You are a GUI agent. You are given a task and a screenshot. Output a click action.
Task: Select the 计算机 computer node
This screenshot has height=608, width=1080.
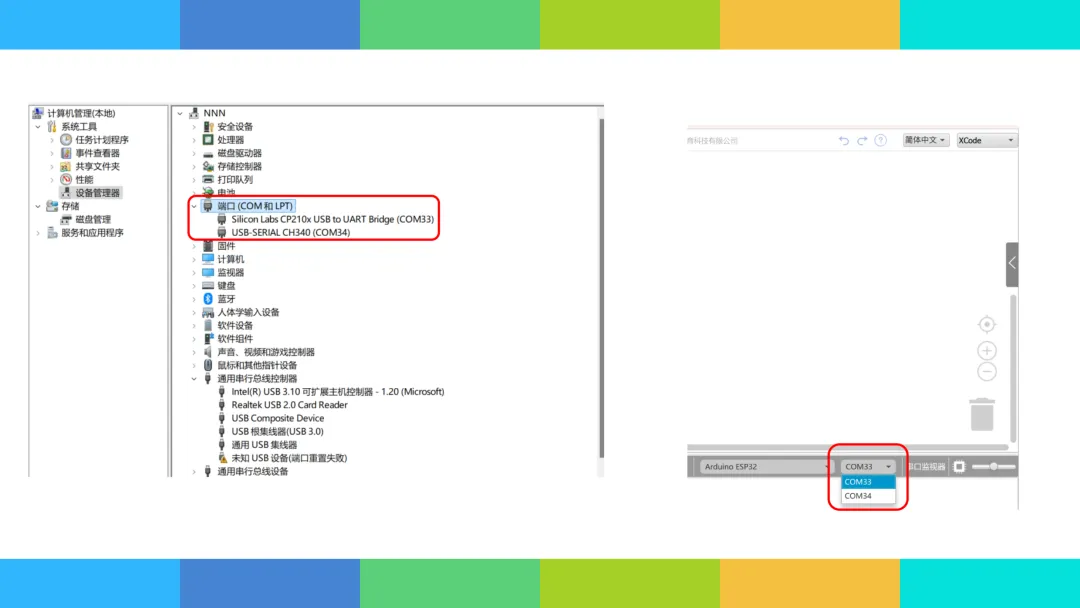click(x=231, y=260)
